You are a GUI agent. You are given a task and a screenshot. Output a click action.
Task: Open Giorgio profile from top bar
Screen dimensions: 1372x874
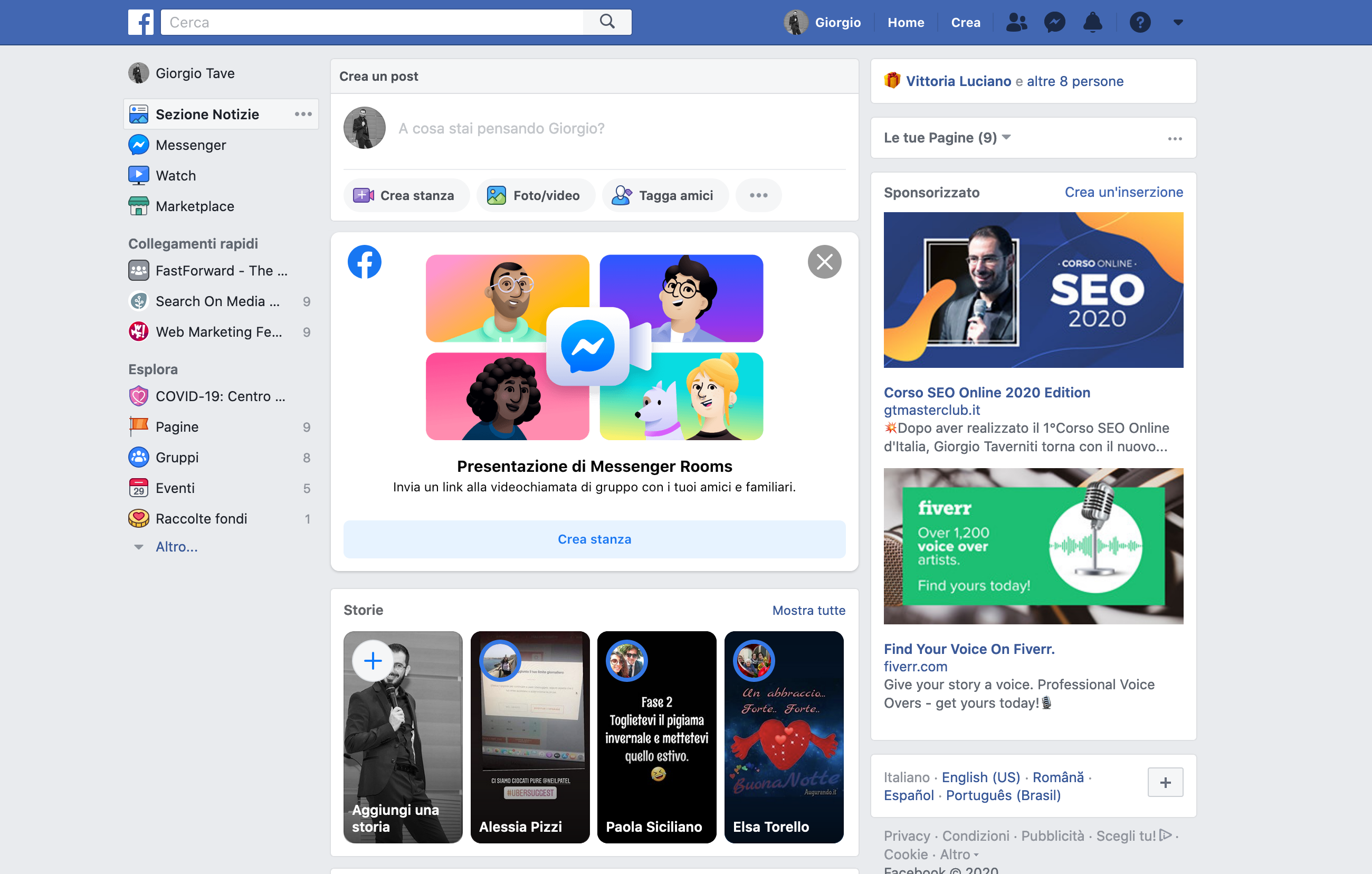(x=822, y=22)
